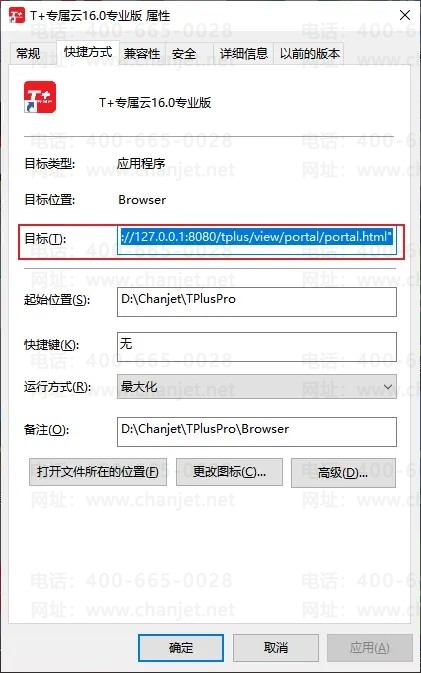This screenshot has height=673, width=421.
Task: Switch to the 常规 tab
Action: coord(28,54)
